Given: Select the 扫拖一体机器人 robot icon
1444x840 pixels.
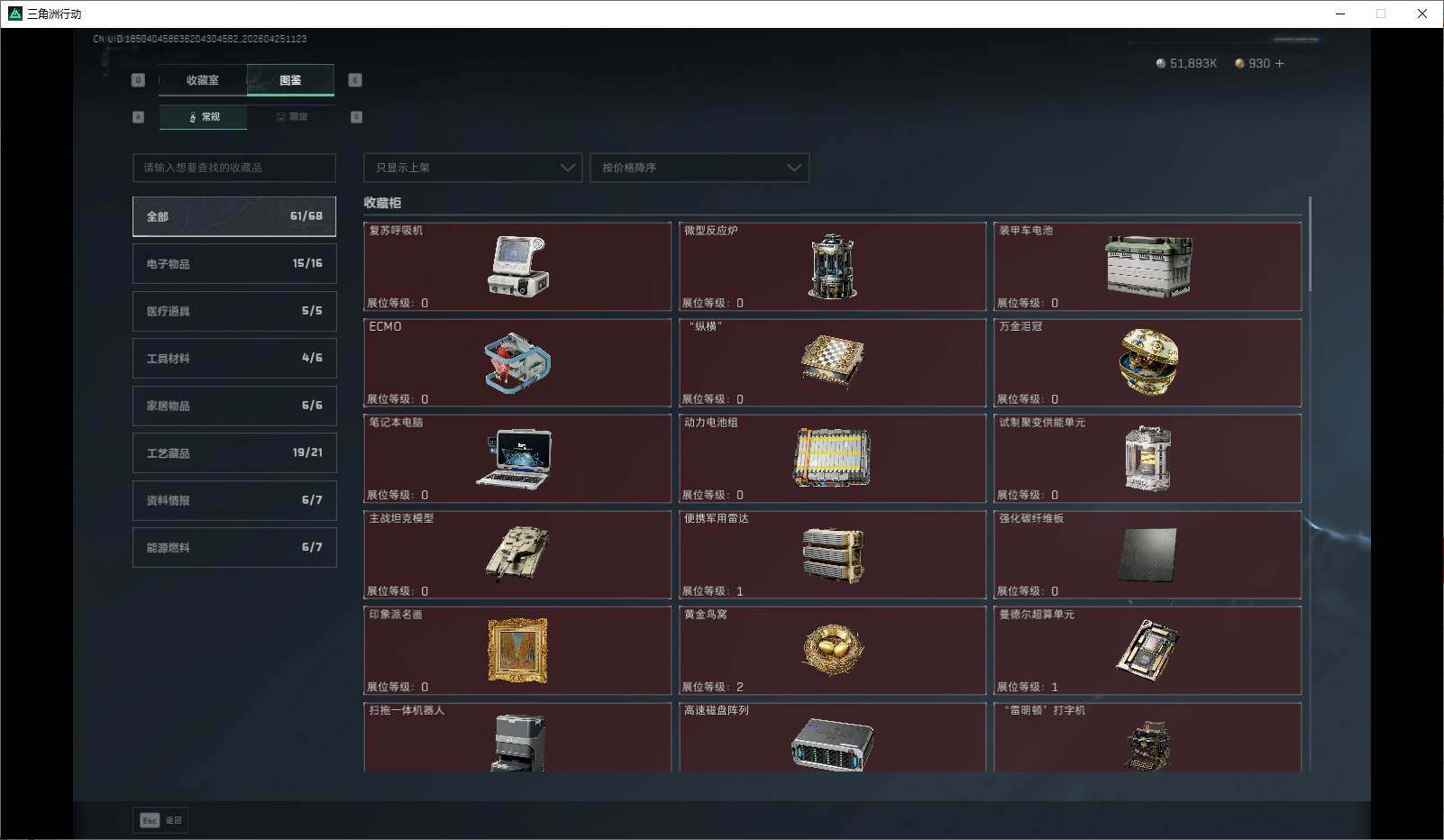Looking at the screenshot, I should click(x=519, y=743).
